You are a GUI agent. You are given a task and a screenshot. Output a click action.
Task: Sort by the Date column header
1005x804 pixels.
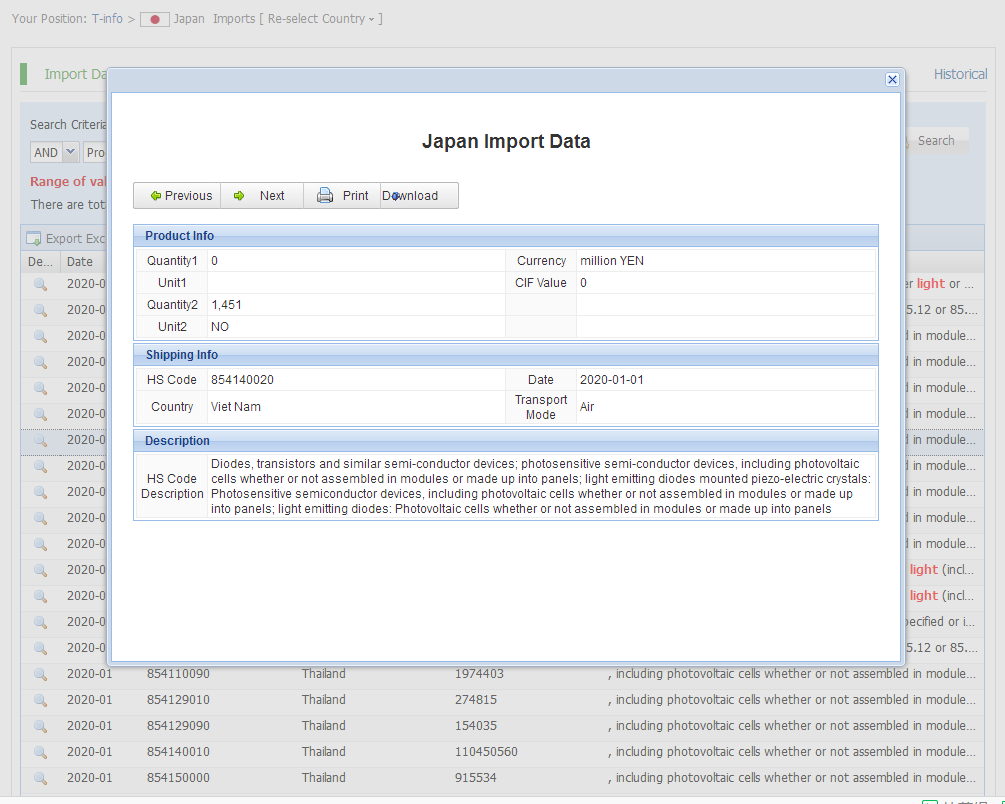[80, 262]
